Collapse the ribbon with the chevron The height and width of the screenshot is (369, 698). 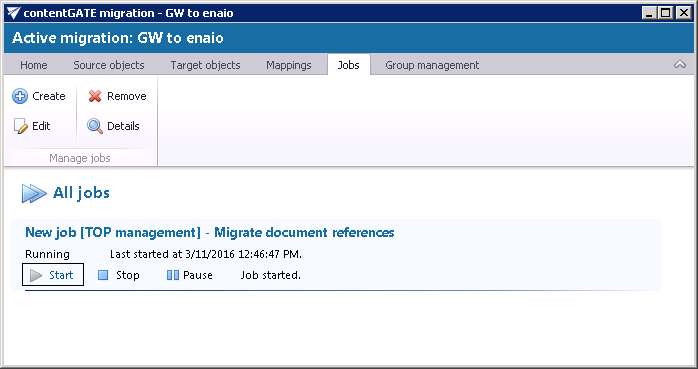[x=680, y=65]
